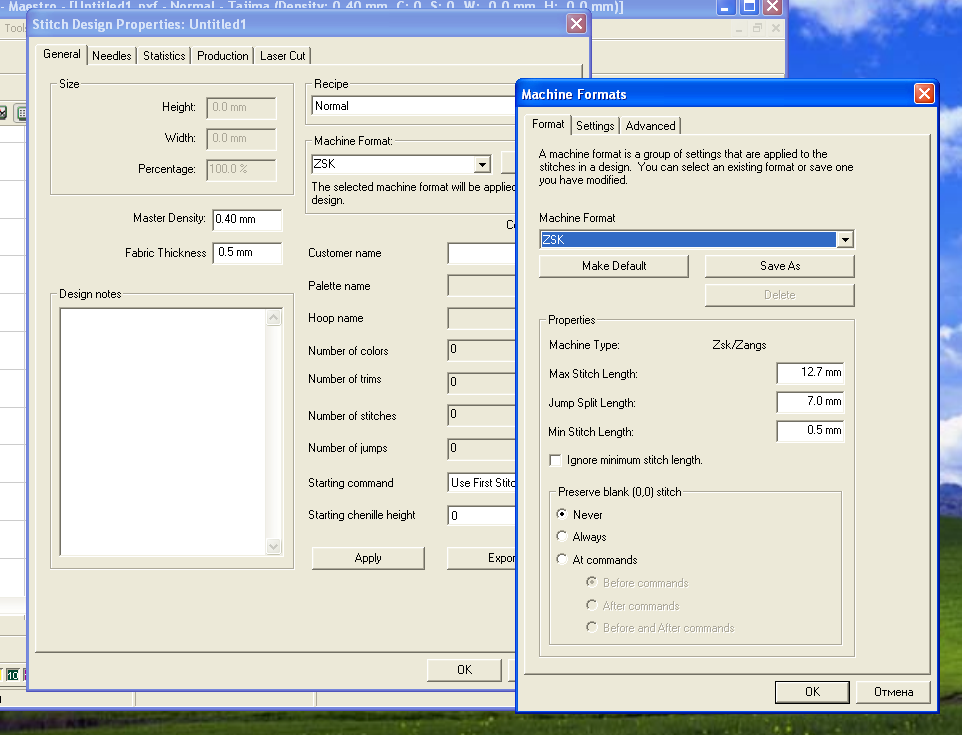Switch to the Needles tab
Viewport: 962px width, 735px height.
[x=111, y=56]
